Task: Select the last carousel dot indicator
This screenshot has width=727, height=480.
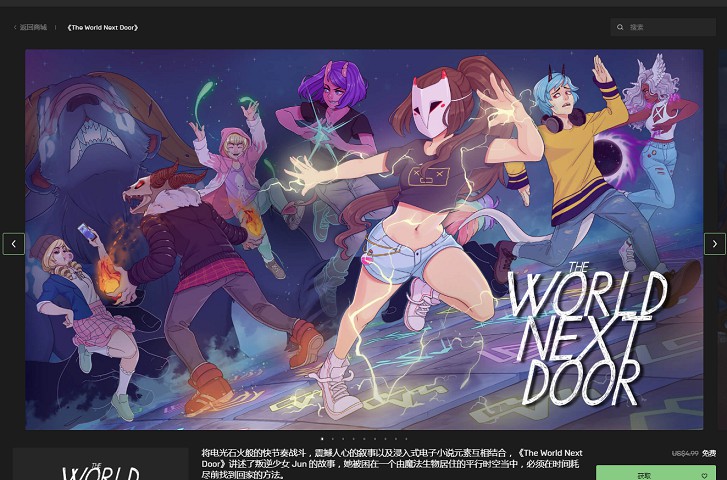Action: 406,438
